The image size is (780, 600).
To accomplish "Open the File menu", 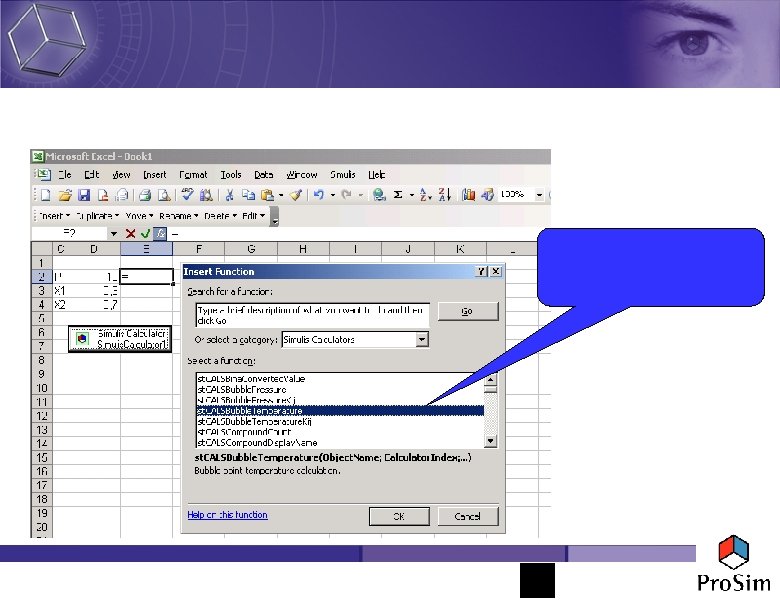I will (x=65, y=175).
